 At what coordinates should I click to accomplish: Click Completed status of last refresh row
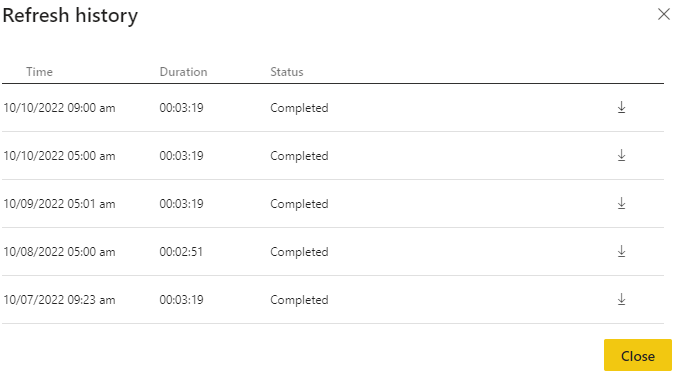[299, 300]
